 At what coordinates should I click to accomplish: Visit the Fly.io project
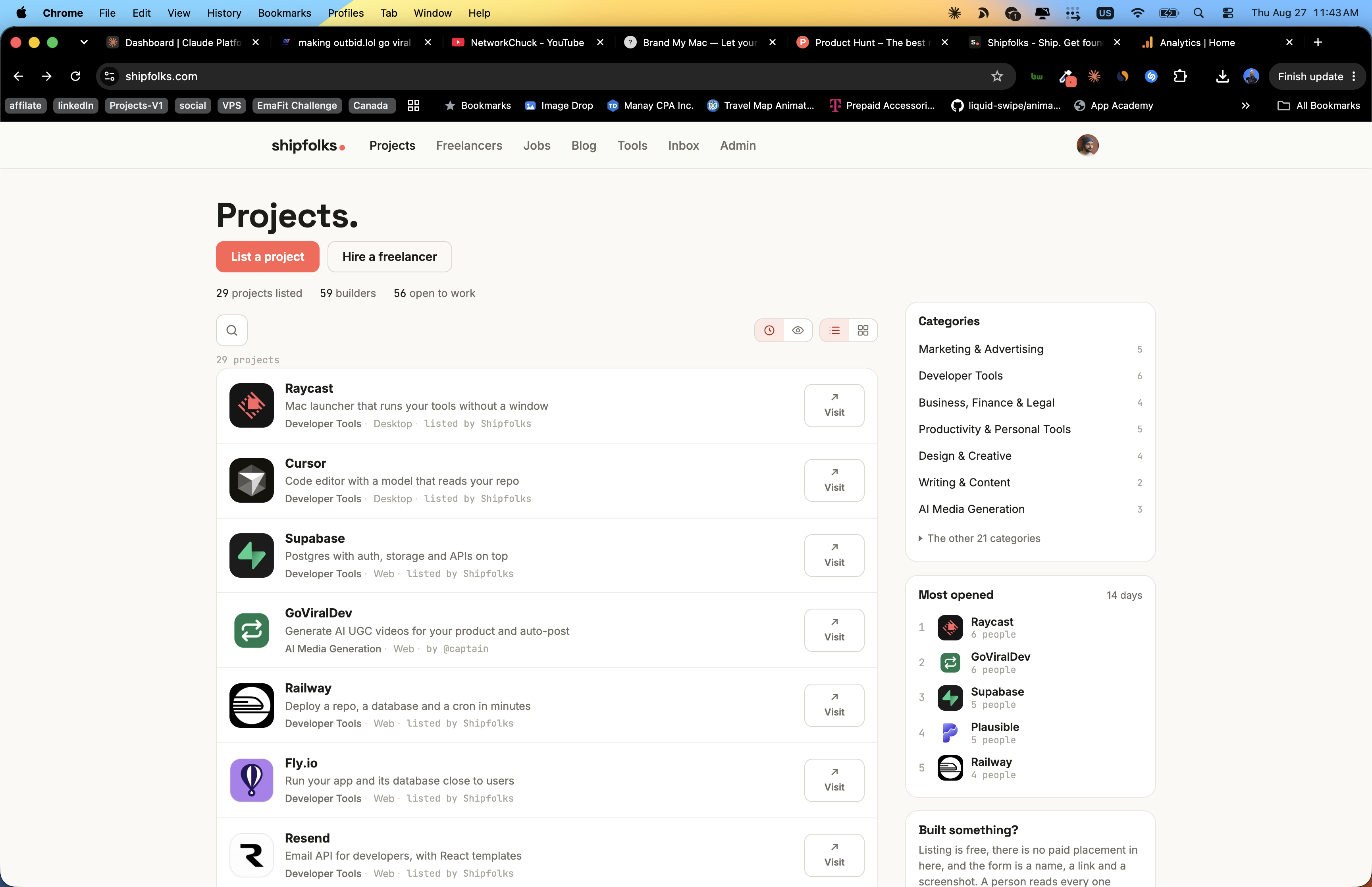834,780
